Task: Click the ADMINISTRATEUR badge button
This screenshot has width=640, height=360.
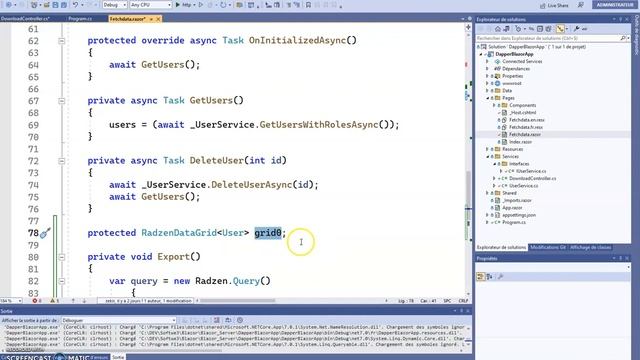Action: (615, 4)
